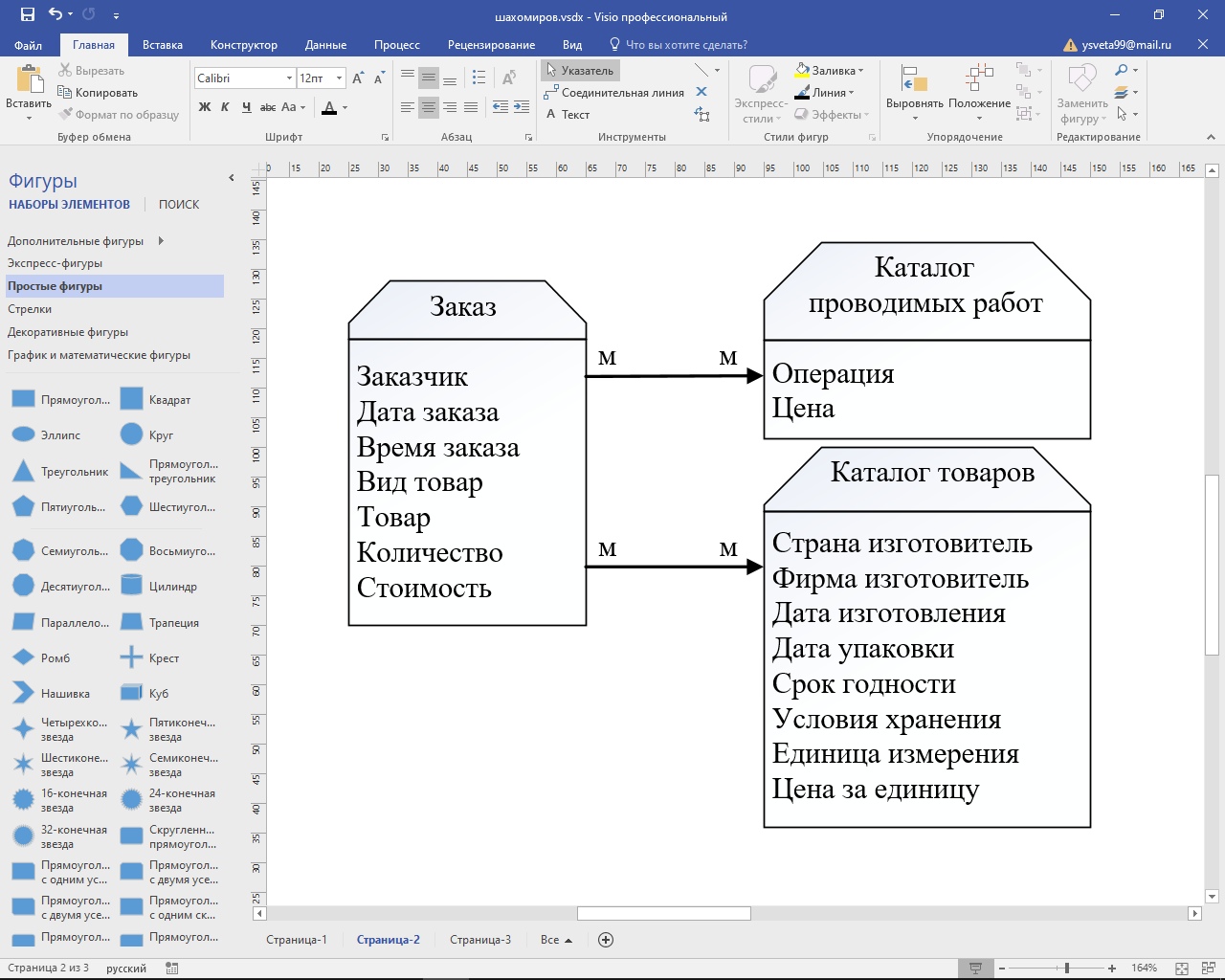Open the Arrows stencil set
Screen dimensions: 1225x980
(x=30, y=309)
